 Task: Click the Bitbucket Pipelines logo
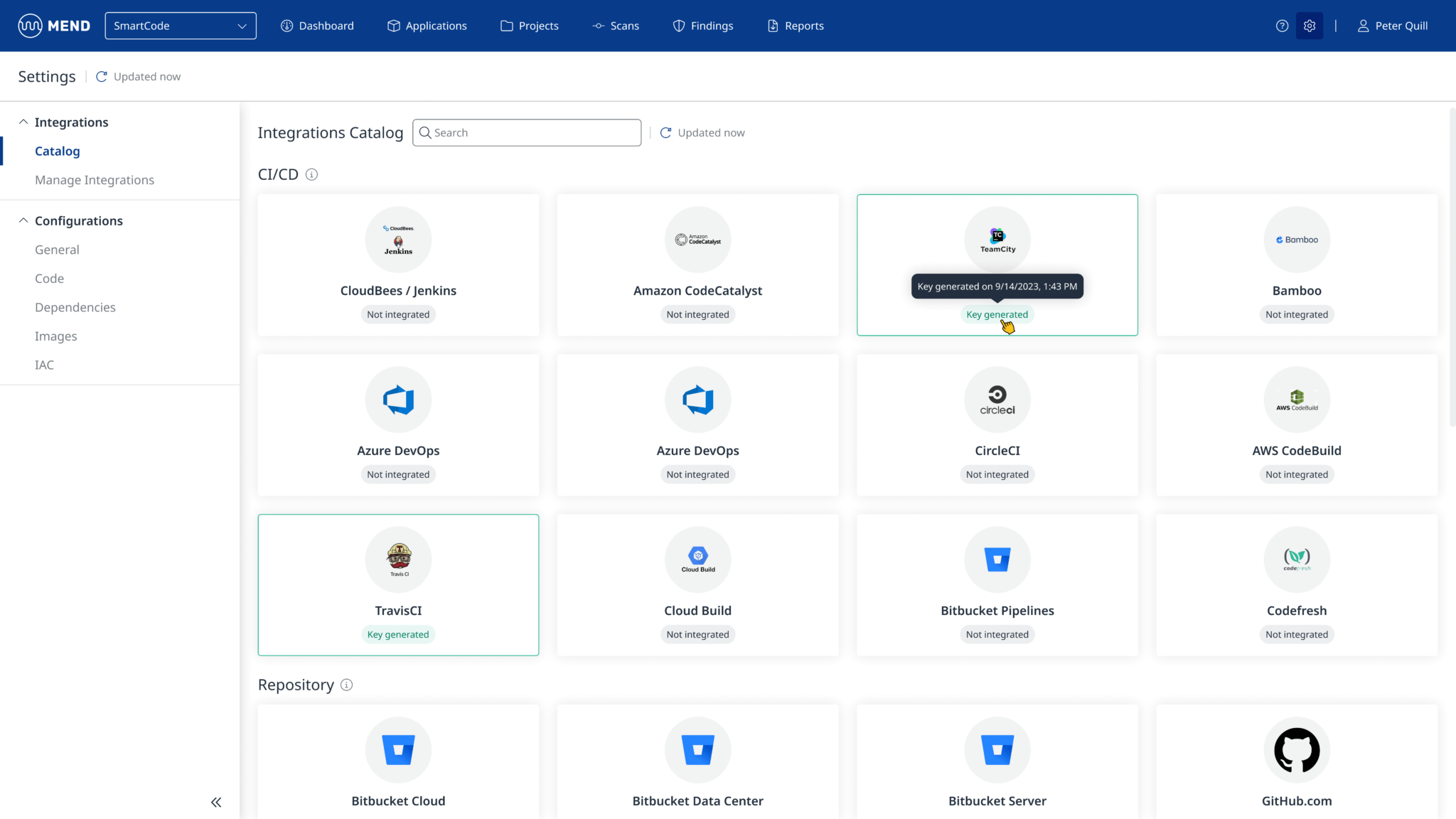tap(997, 560)
